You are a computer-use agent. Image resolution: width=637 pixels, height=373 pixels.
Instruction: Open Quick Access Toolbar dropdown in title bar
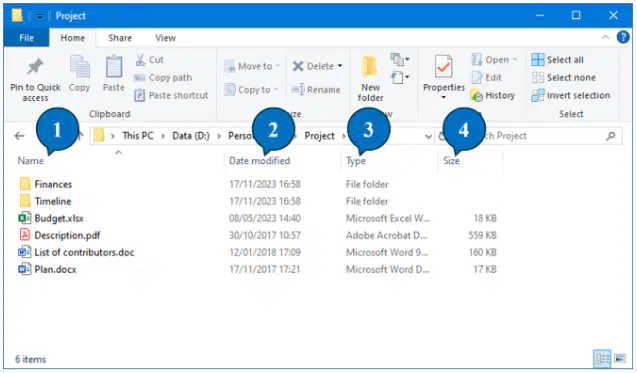click(39, 16)
